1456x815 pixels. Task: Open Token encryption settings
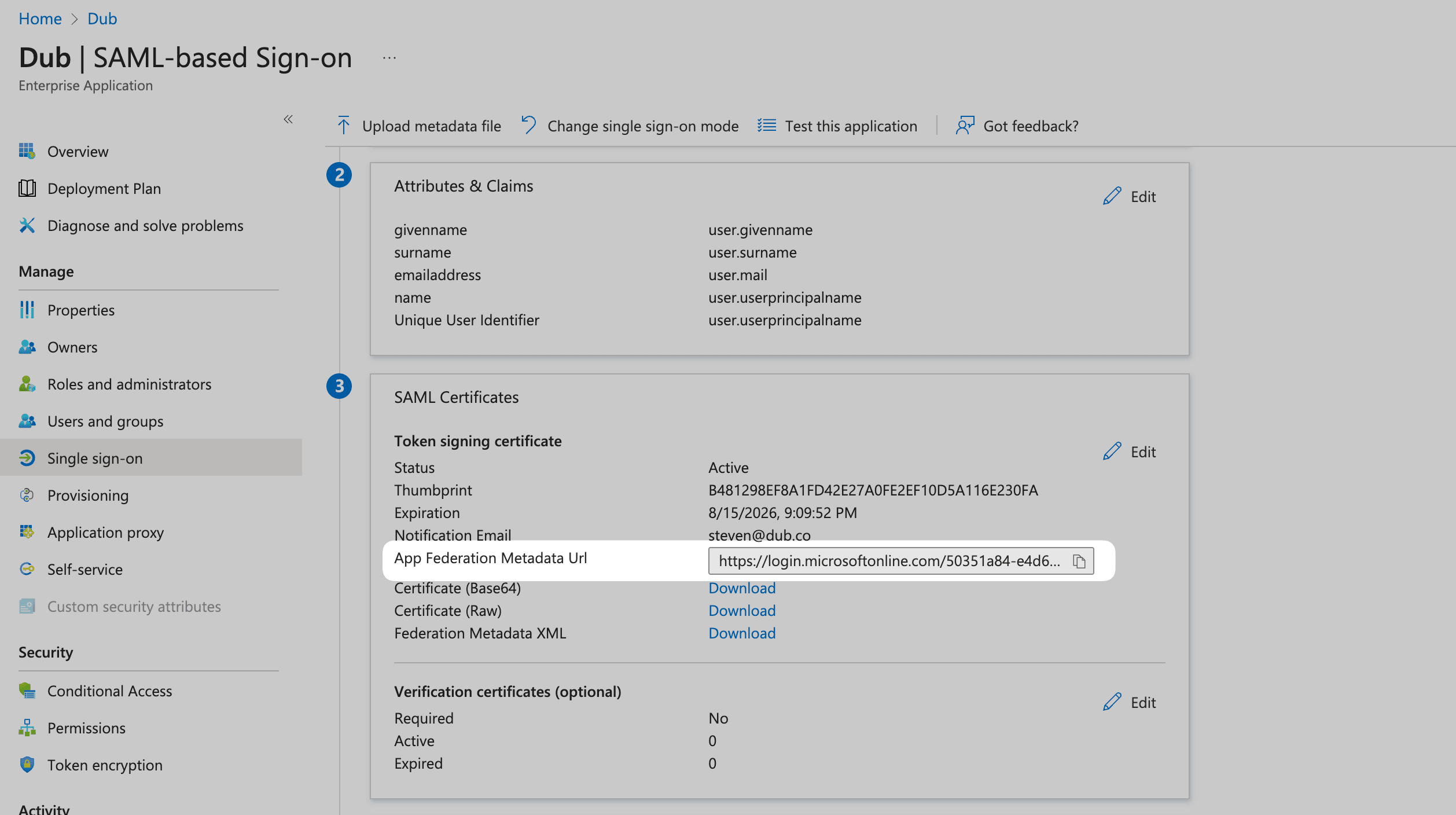click(x=105, y=765)
